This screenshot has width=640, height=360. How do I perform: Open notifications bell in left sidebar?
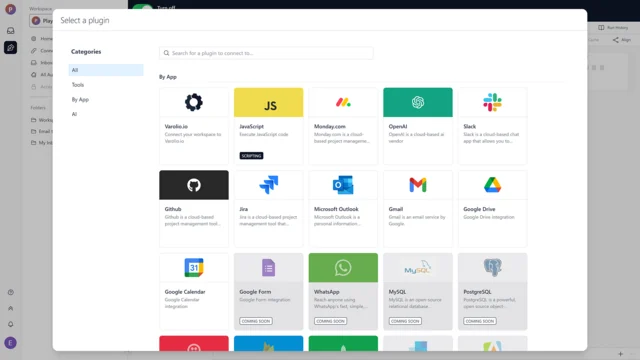click(x=11, y=324)
